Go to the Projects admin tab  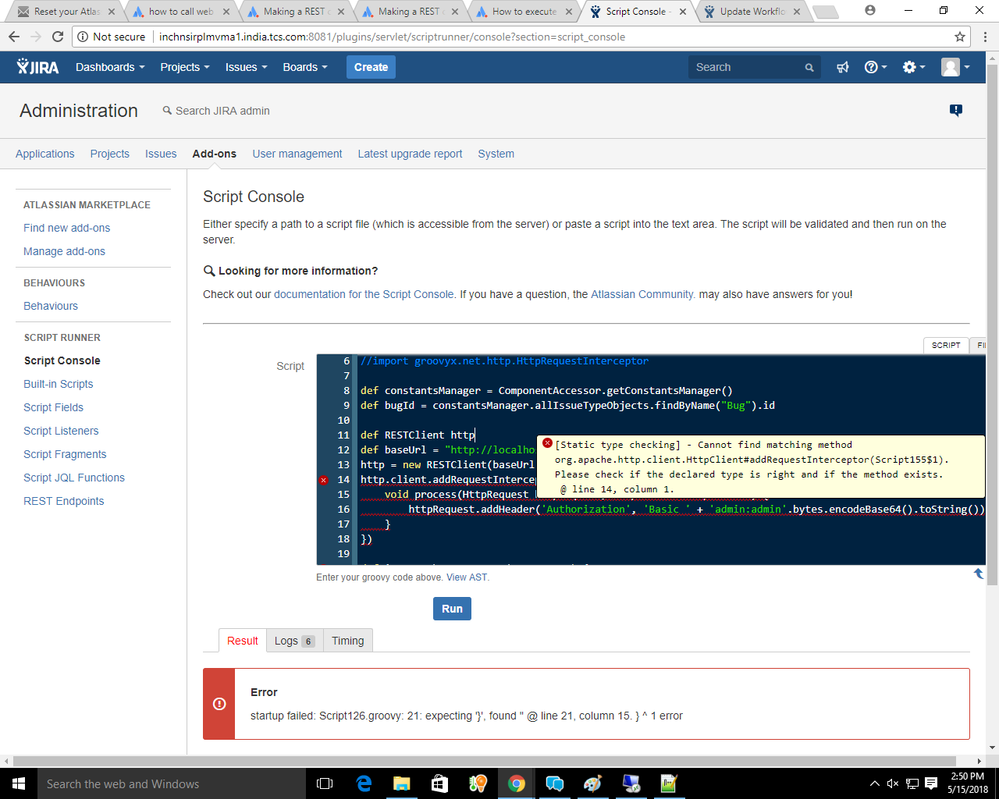click(110, 154)
